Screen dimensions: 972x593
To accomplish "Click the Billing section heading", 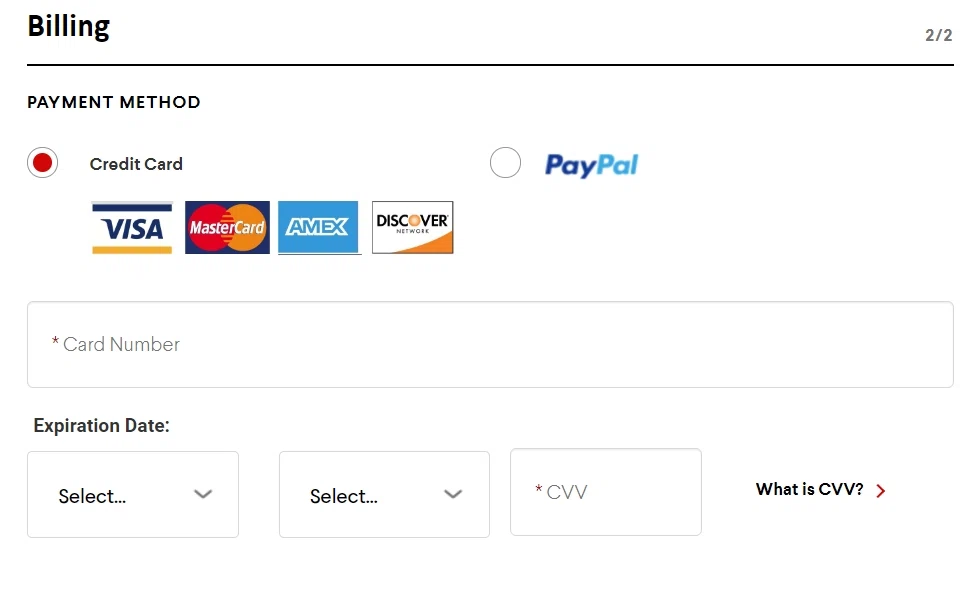I will point(69,27).
